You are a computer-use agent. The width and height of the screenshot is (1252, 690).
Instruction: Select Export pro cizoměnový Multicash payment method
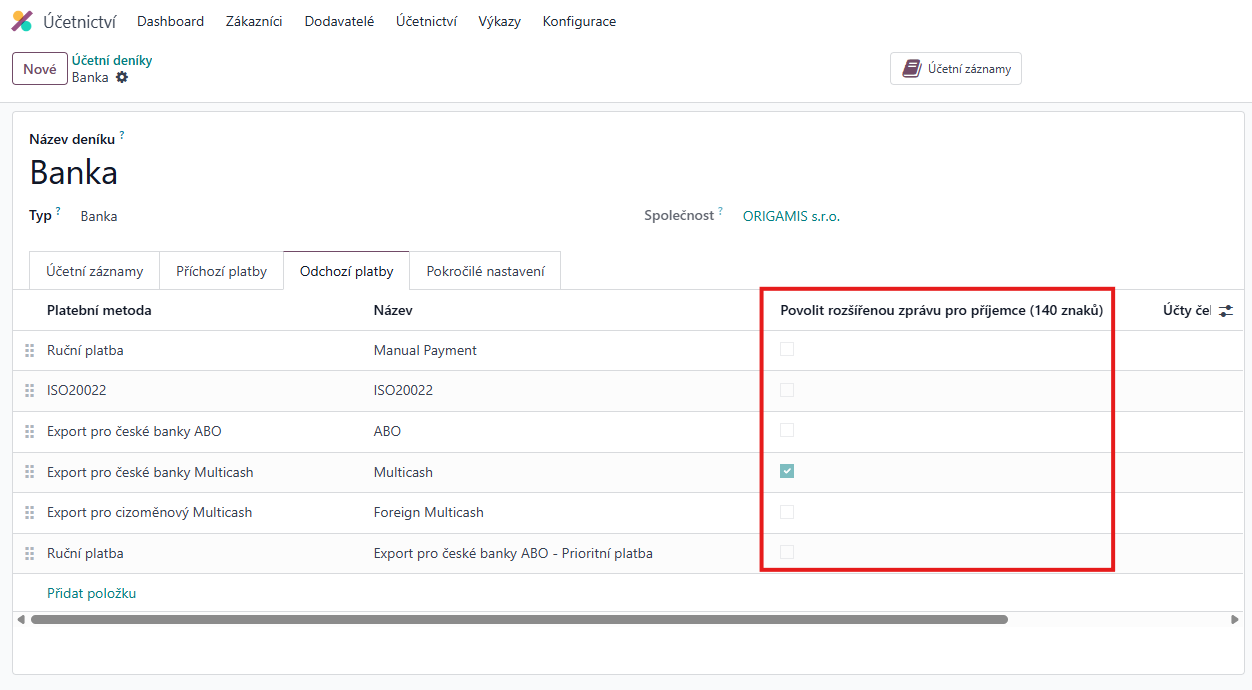(149, 512)
